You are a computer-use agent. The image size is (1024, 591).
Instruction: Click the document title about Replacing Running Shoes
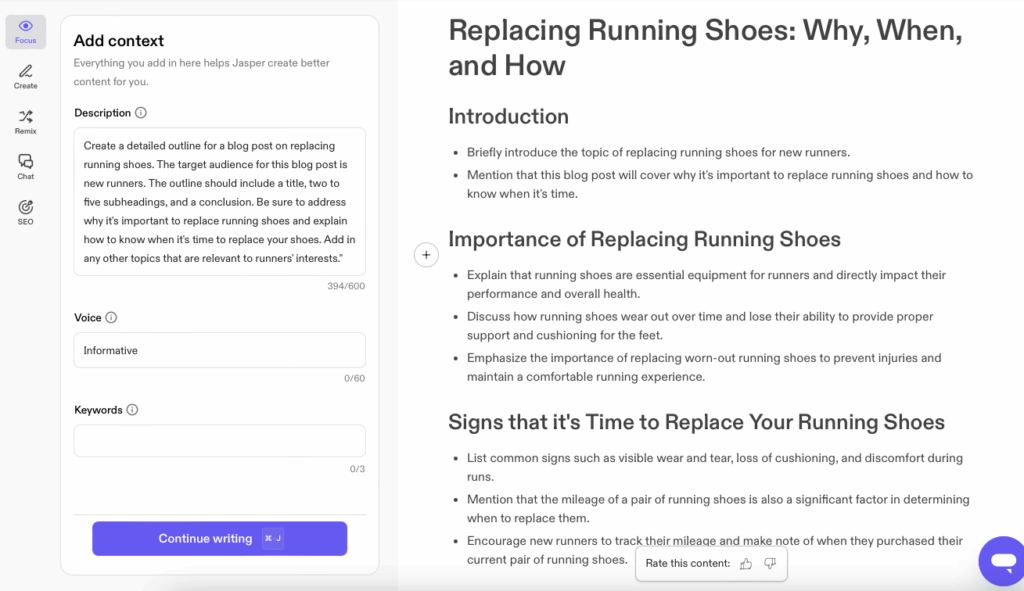(x=705, y=47)
